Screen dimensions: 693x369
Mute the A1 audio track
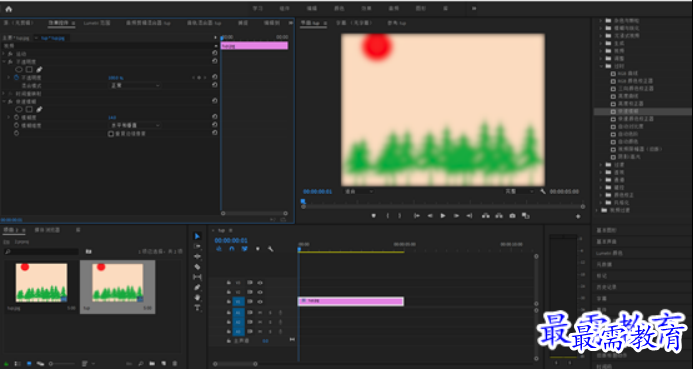[260, 312]
